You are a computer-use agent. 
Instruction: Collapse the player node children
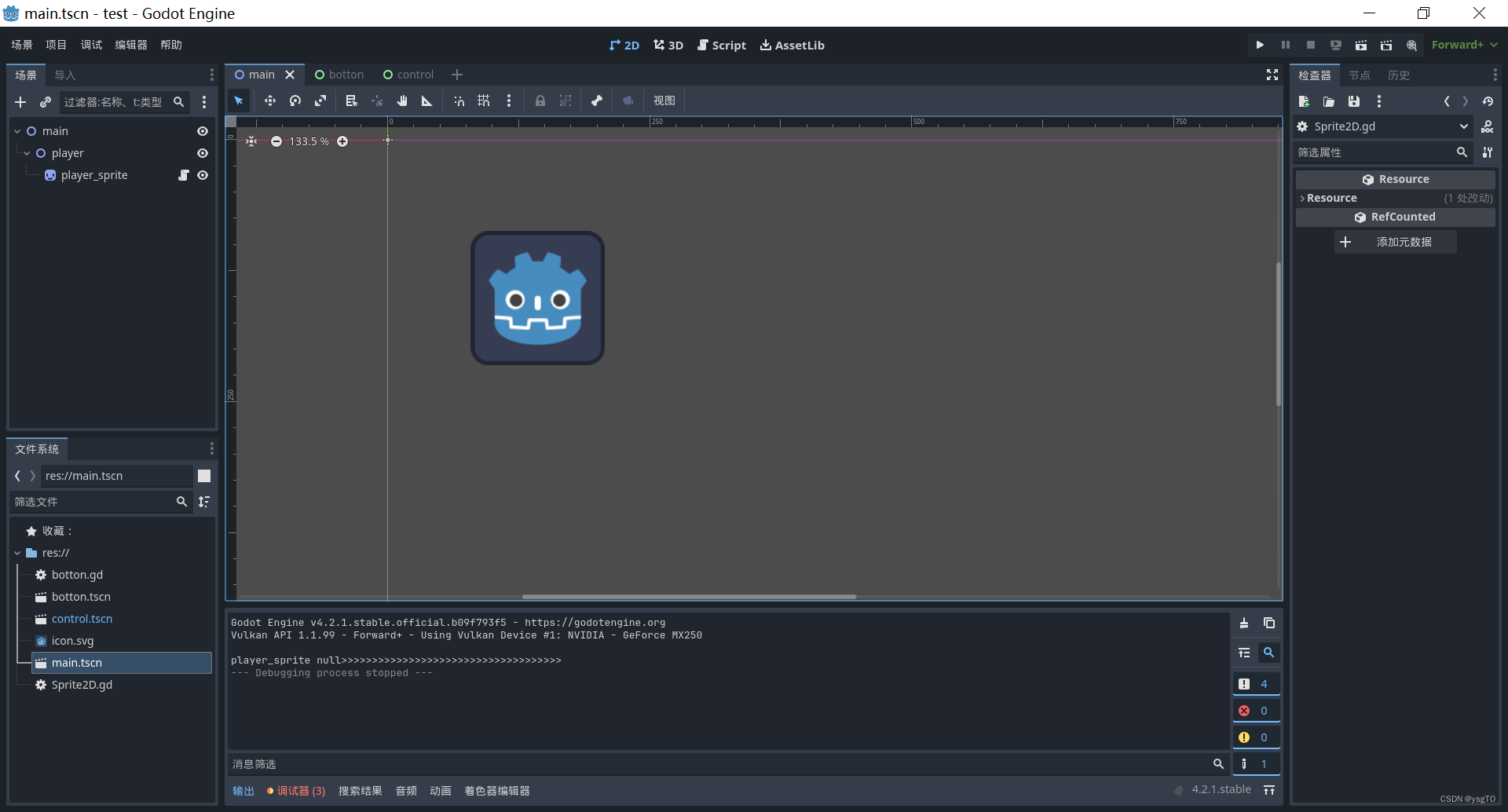[27, 153]
